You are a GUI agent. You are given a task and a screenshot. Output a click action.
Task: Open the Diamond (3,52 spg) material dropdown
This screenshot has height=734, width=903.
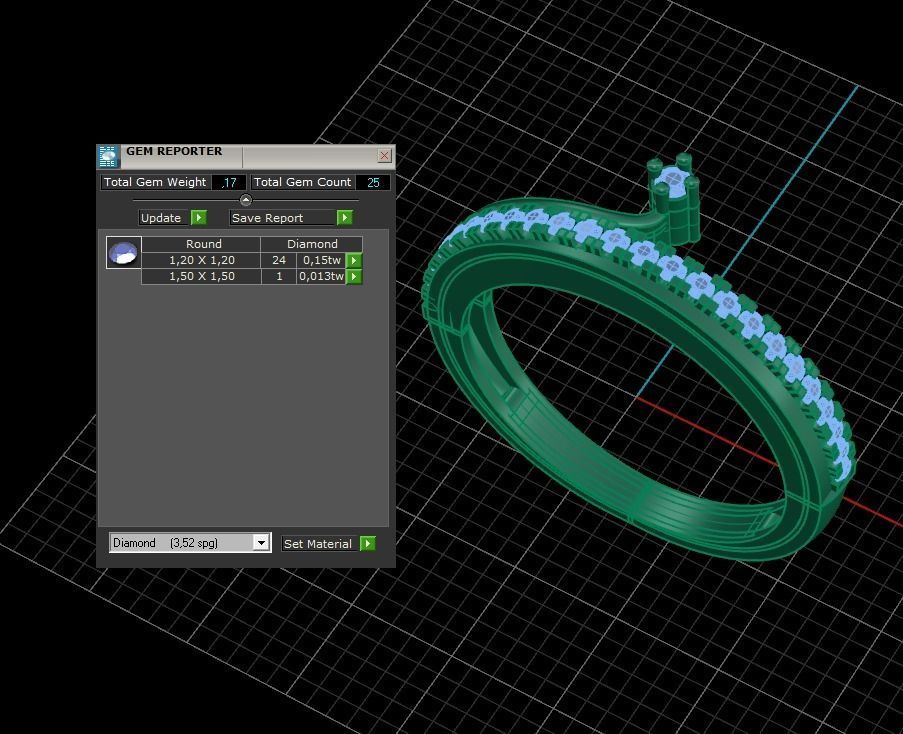[x=261, y=543]
